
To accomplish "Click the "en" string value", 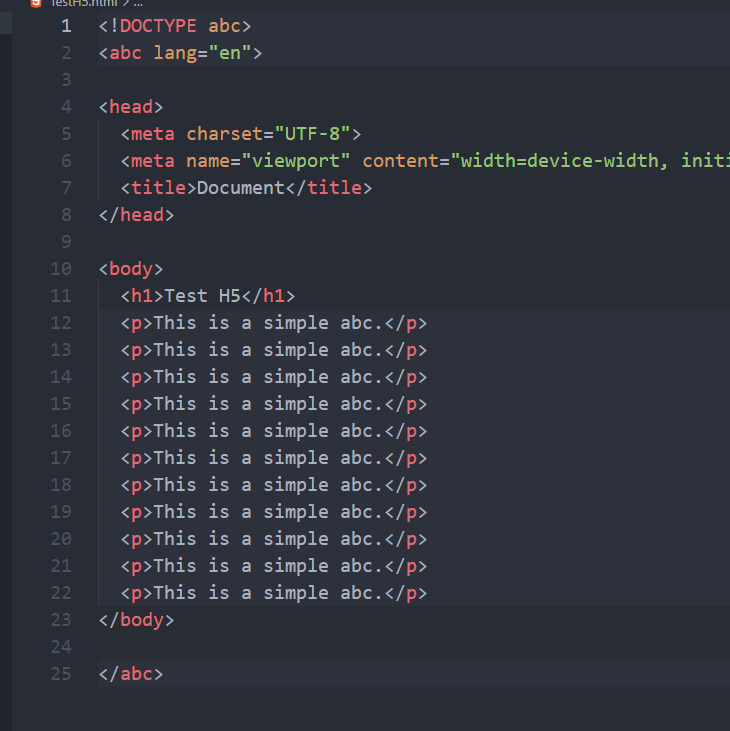I will [x=230, y=53].
